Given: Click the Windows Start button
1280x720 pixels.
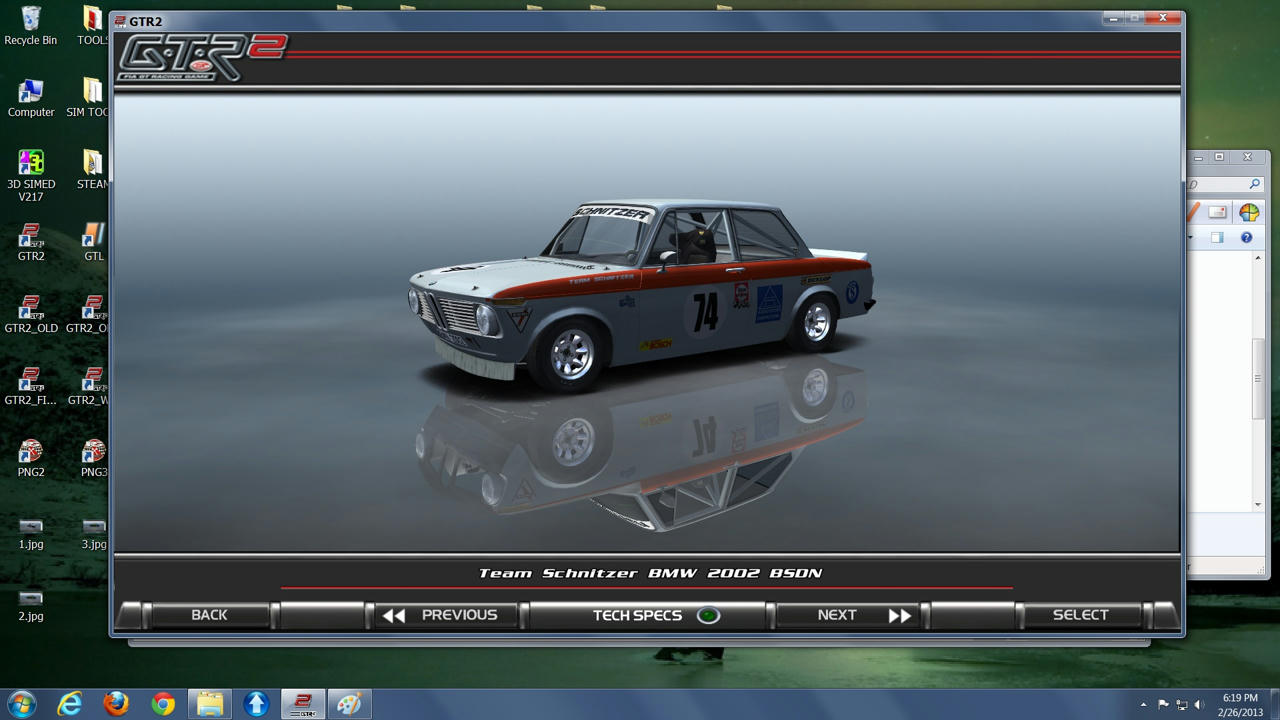Looking at the screenshot, I should pos(21,704).
